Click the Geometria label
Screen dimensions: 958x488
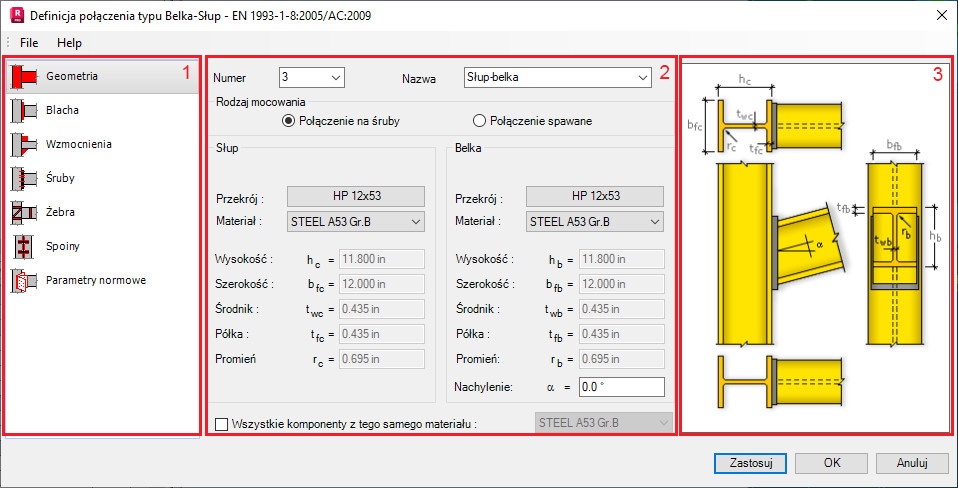click(x=72, y=76)
